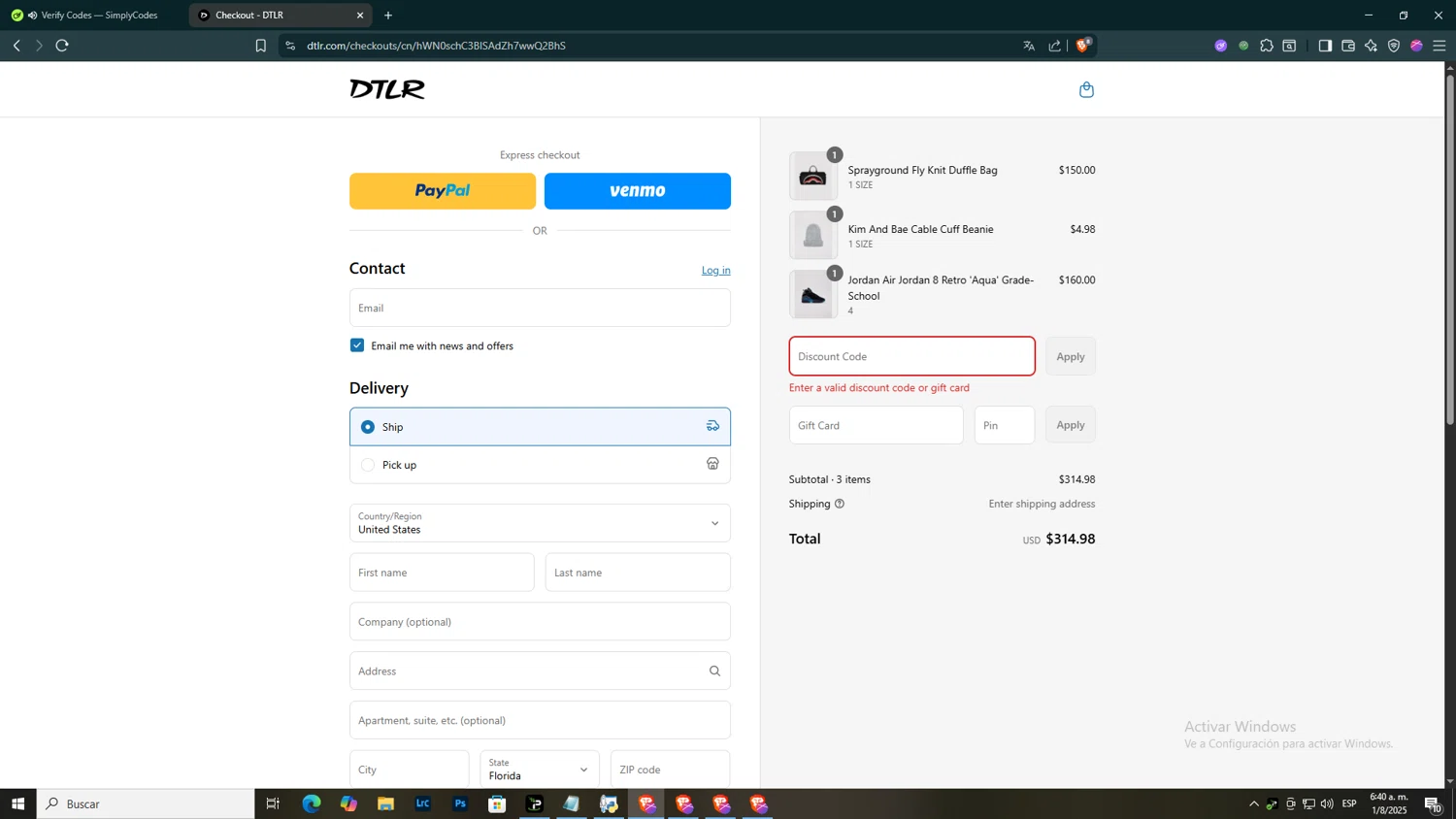
Task: Click the shipping info question mark icon
Action: 840,504
